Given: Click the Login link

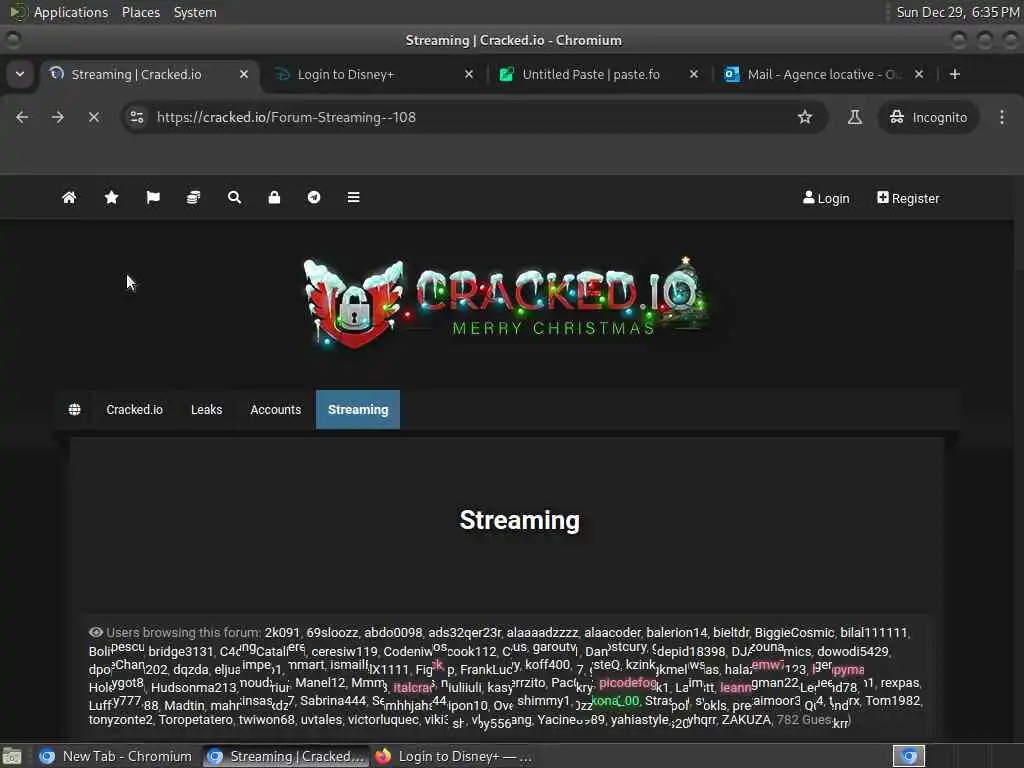Looking at the screenshot, I should click(x=826, y=198).
